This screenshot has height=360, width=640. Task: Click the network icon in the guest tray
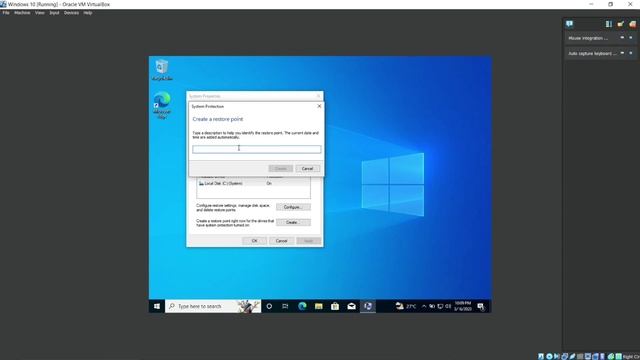(440, 306)
